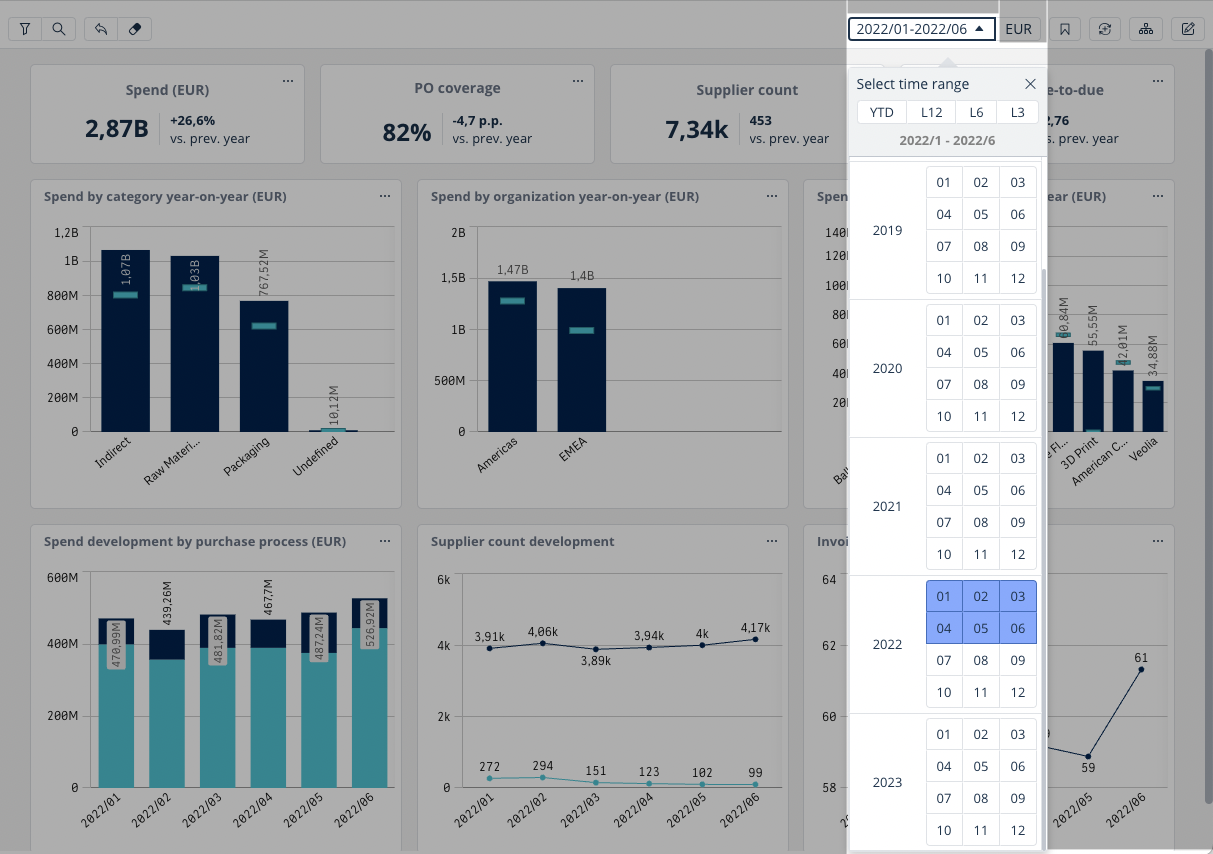
Task: Click the edit dashboard pencil icon
Action: [x=1188, y=29]
